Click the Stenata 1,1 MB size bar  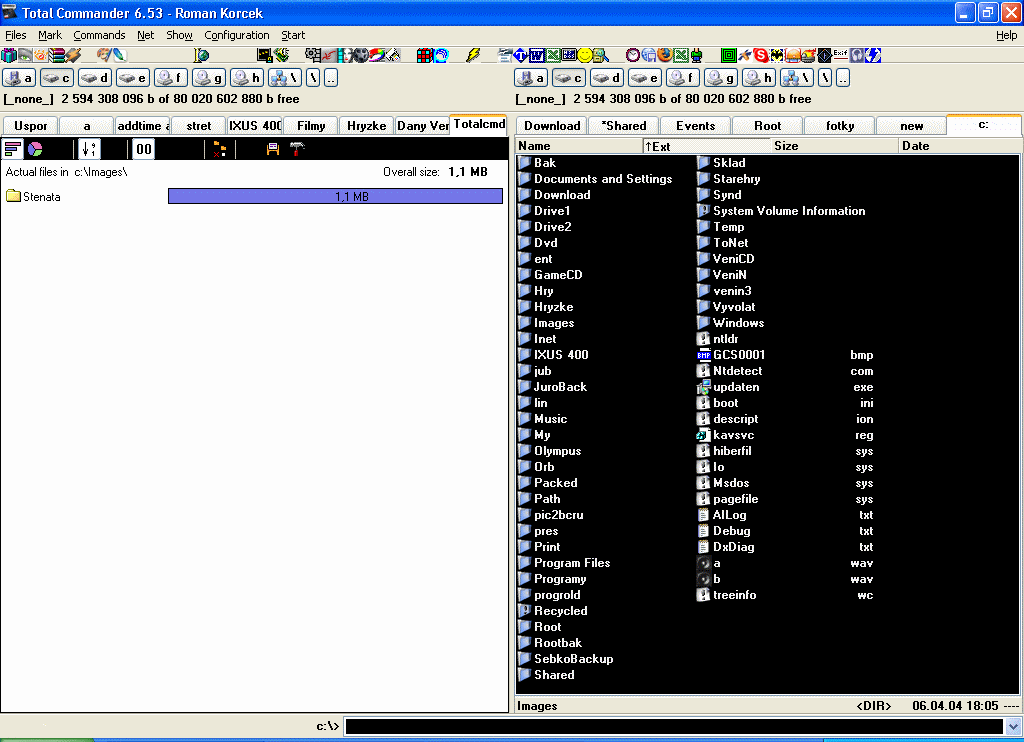coord(335,197)
